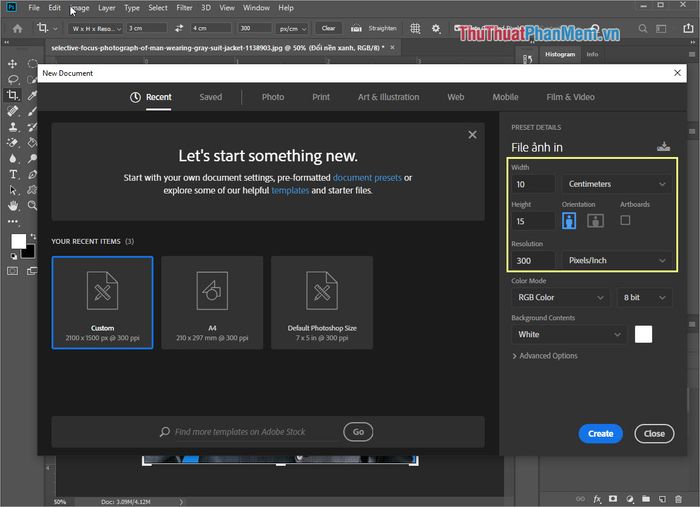Select the Lasso tool
This screenshot has height=507, width=700.
(12, 79)
